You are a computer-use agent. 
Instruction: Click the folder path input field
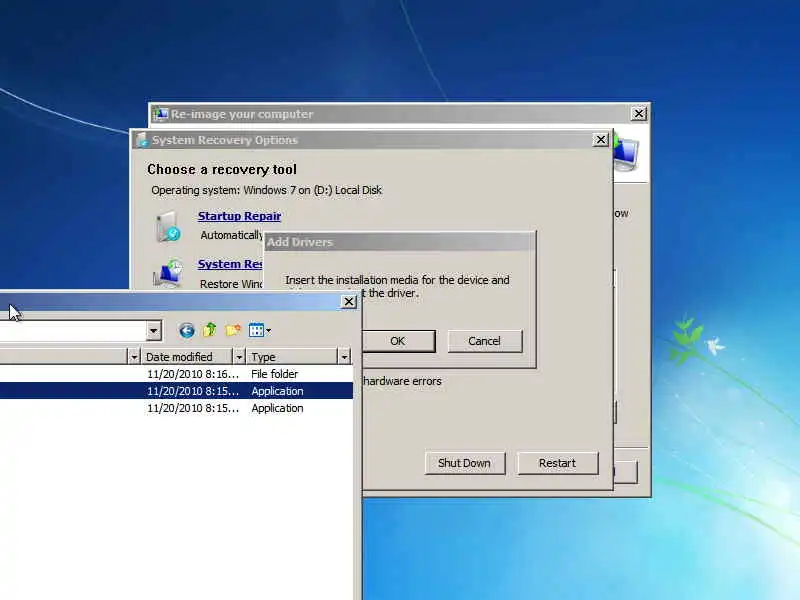click(73, 331)
